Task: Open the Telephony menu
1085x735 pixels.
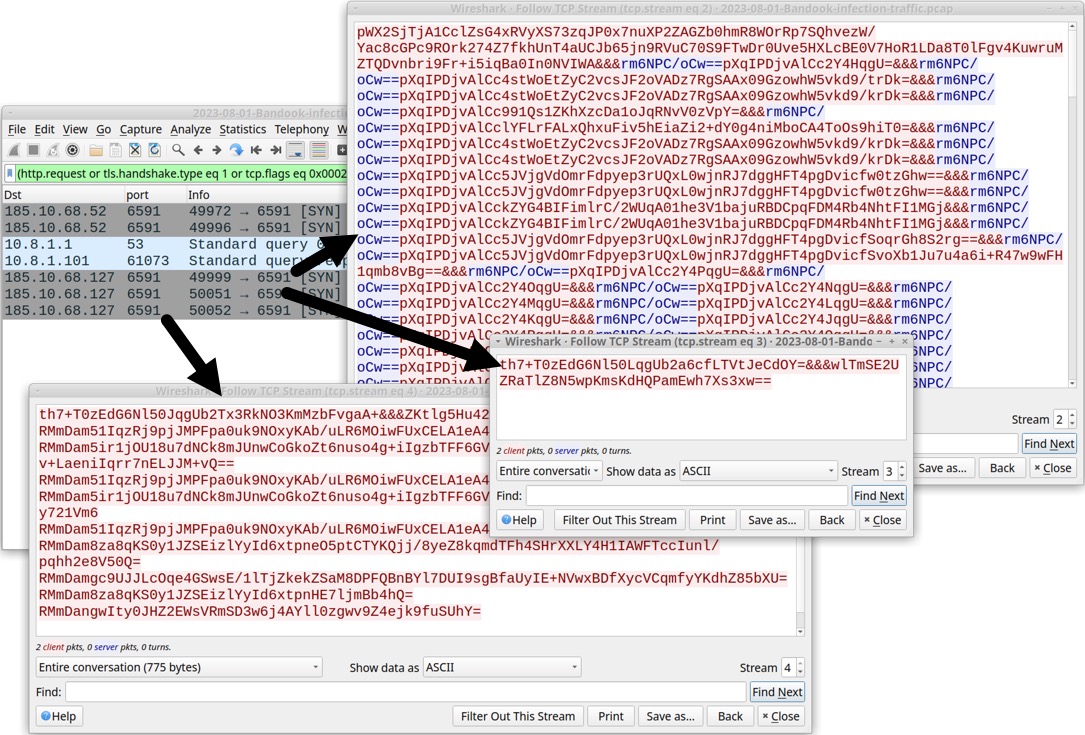Action: (x=302, y=129)
